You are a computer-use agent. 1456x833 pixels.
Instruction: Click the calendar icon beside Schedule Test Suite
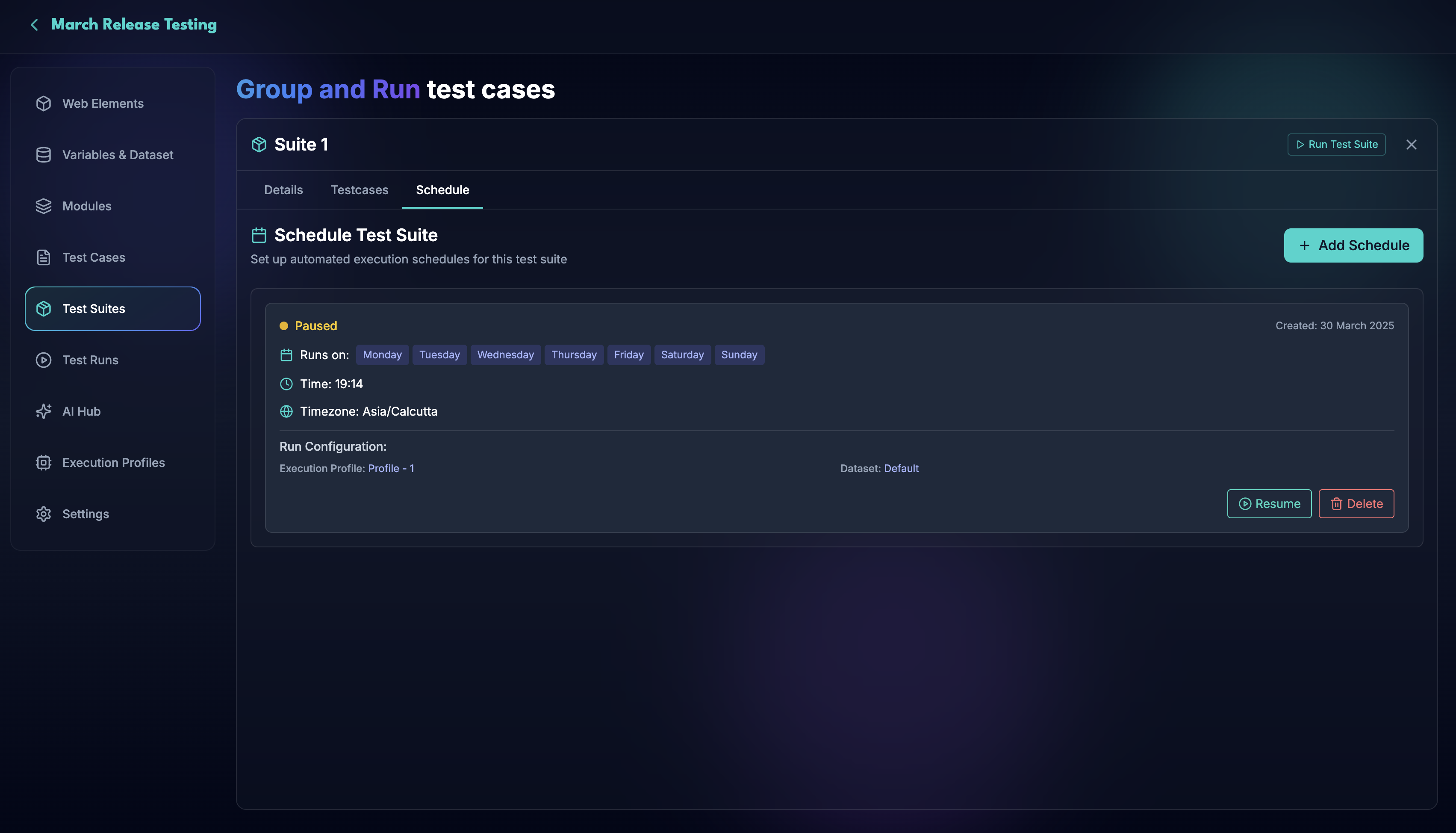(259, 235)
